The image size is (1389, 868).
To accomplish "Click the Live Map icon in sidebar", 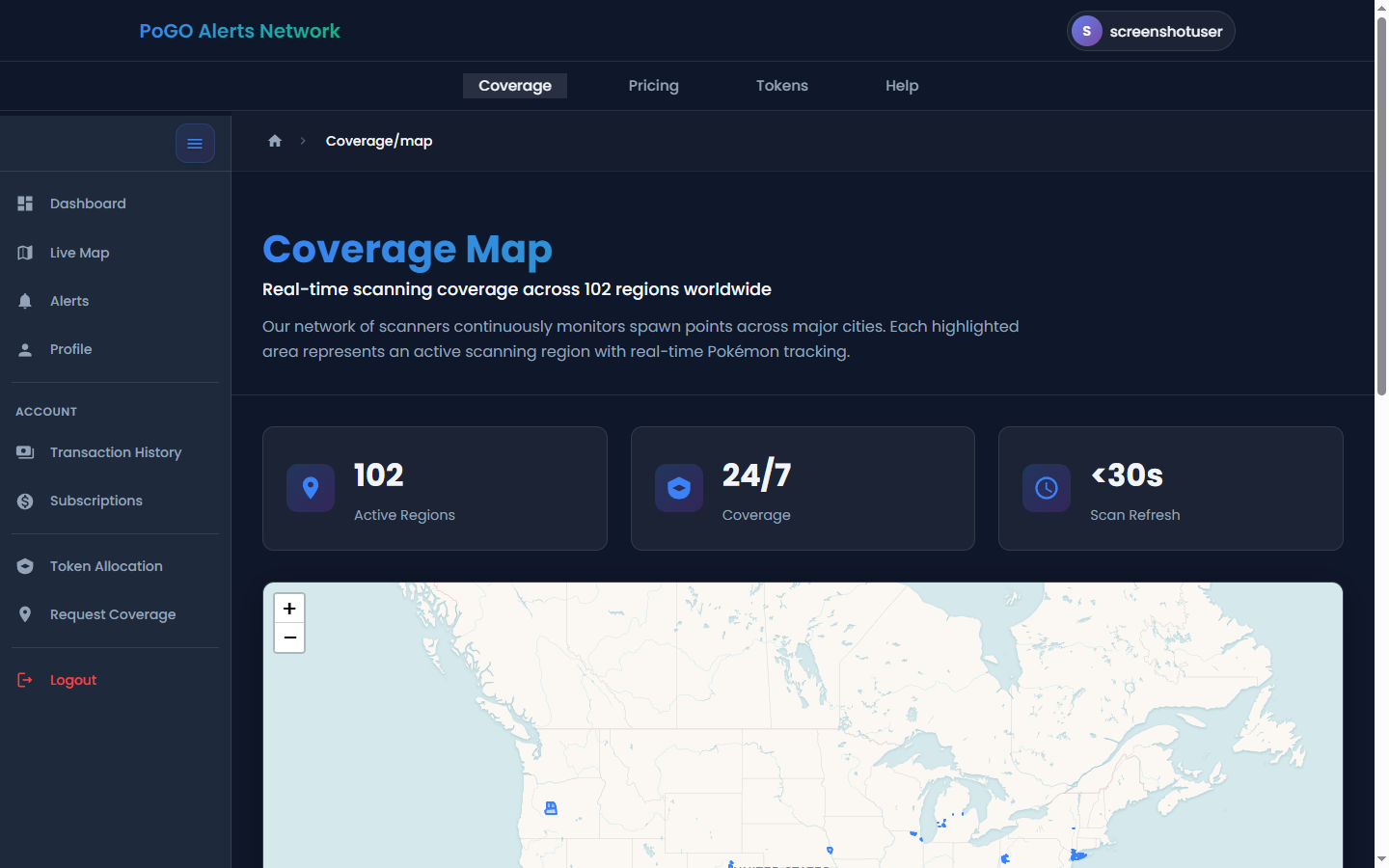I will pyautogui.click(x=25, y=253).
